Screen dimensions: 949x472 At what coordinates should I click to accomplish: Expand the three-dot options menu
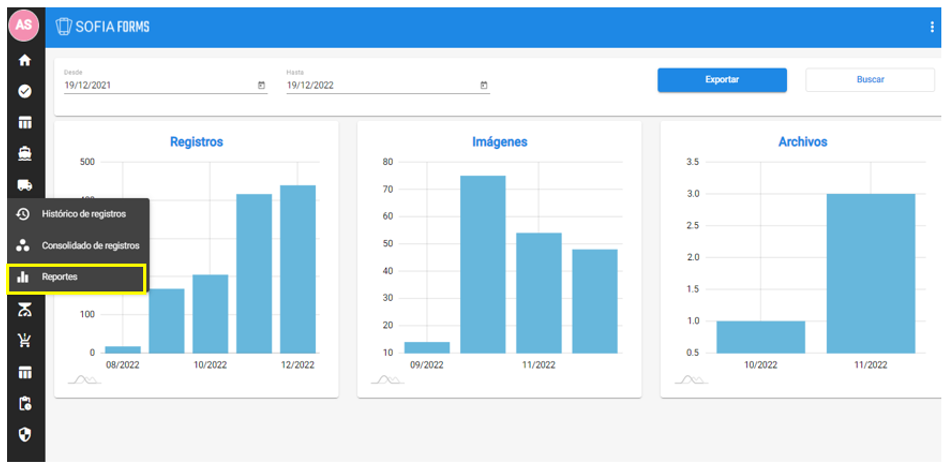point(932,27)
